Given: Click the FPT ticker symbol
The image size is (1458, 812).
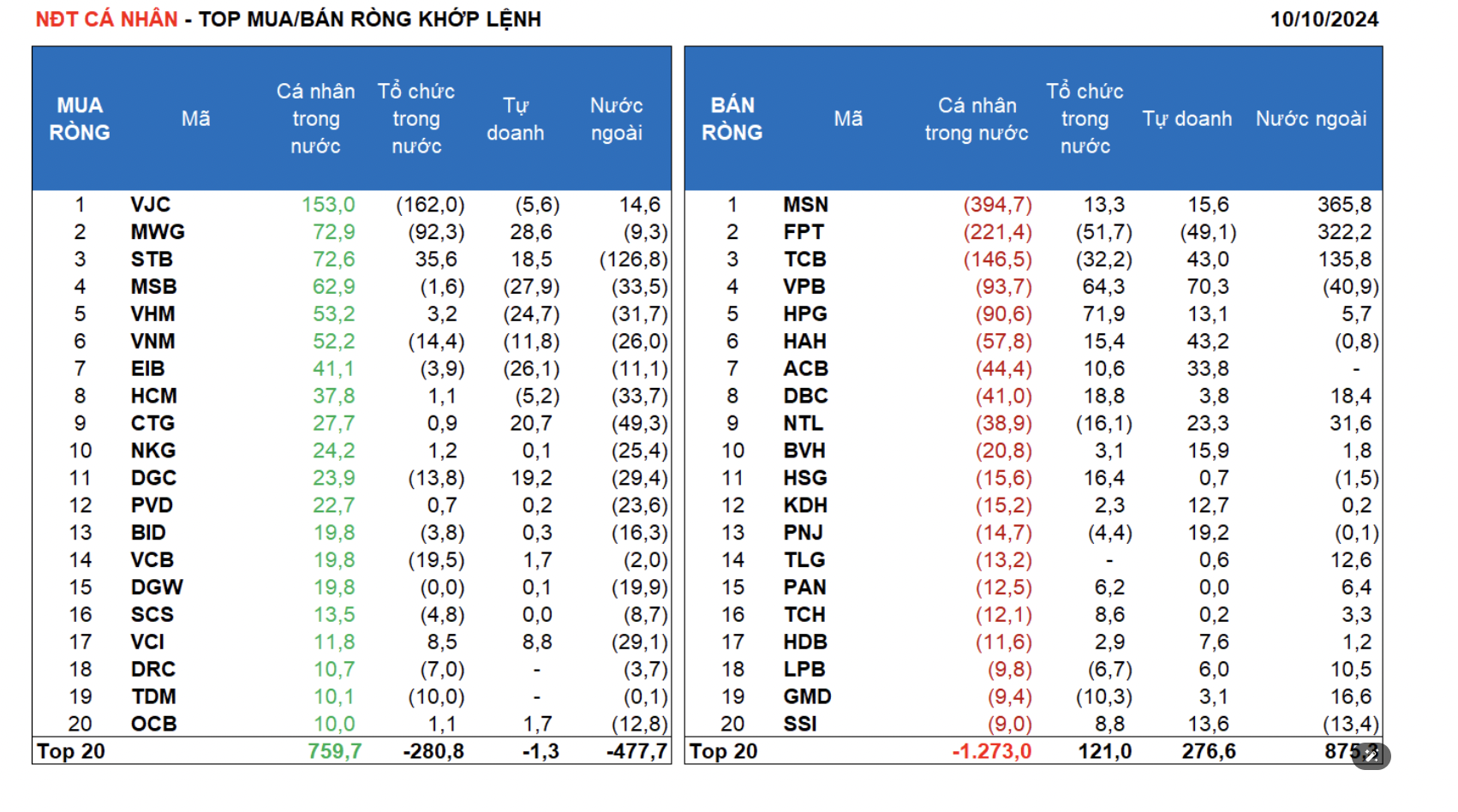Looking at the screenshot, I should click(x=804, y=232).
